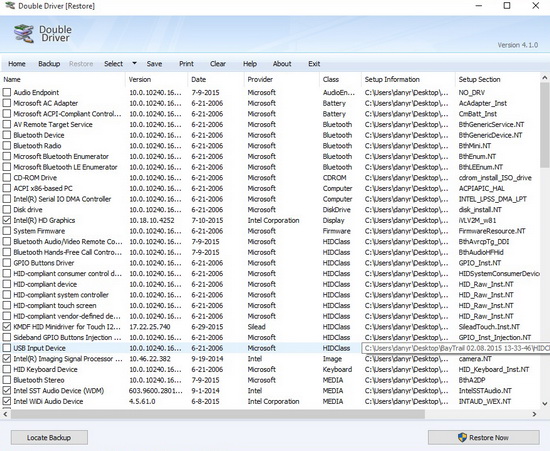Select Microsoft Bluetooth LE Enumerator row

coord(65,167)
